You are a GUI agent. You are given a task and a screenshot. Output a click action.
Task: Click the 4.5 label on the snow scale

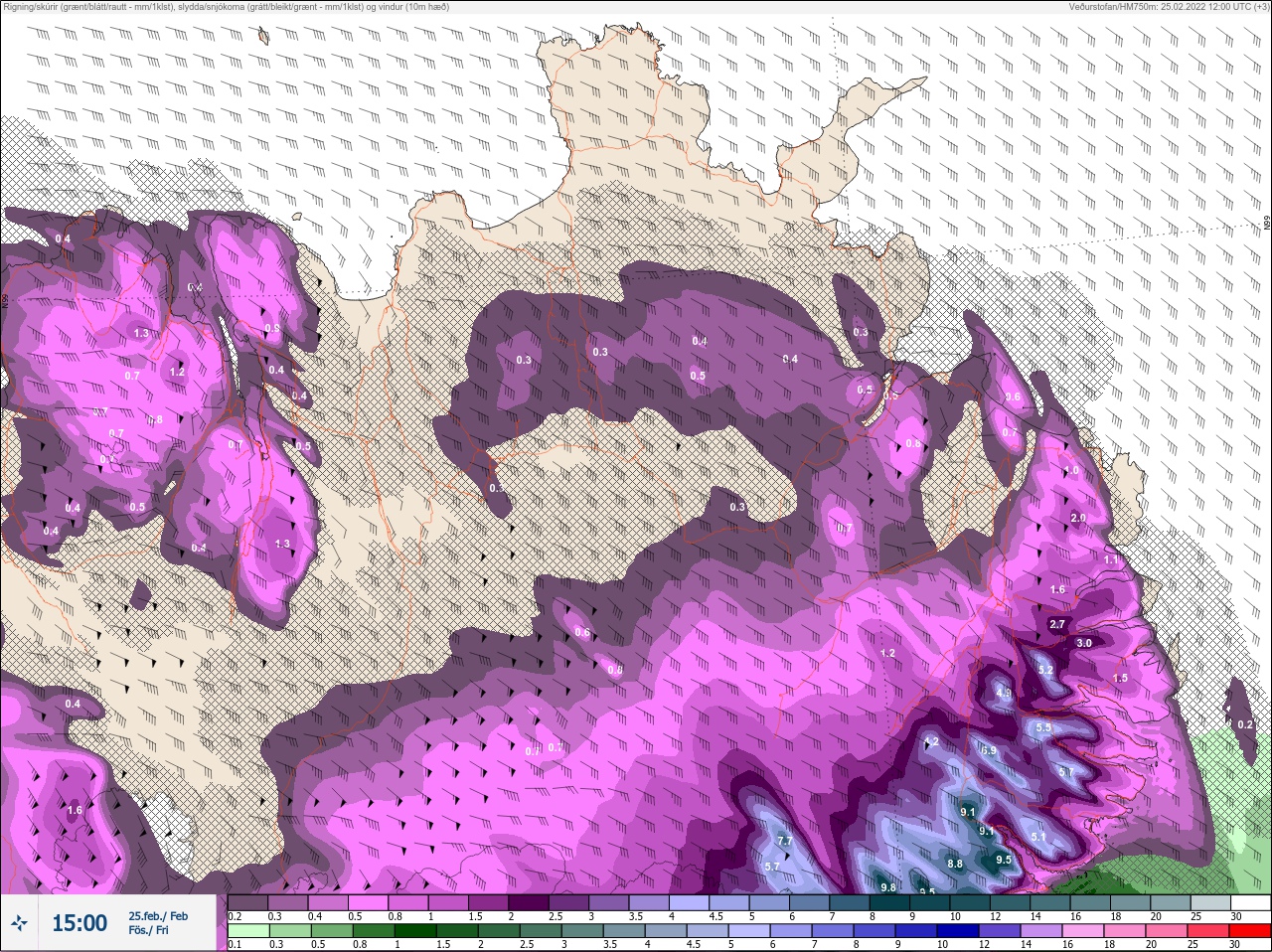coord(715,916)
